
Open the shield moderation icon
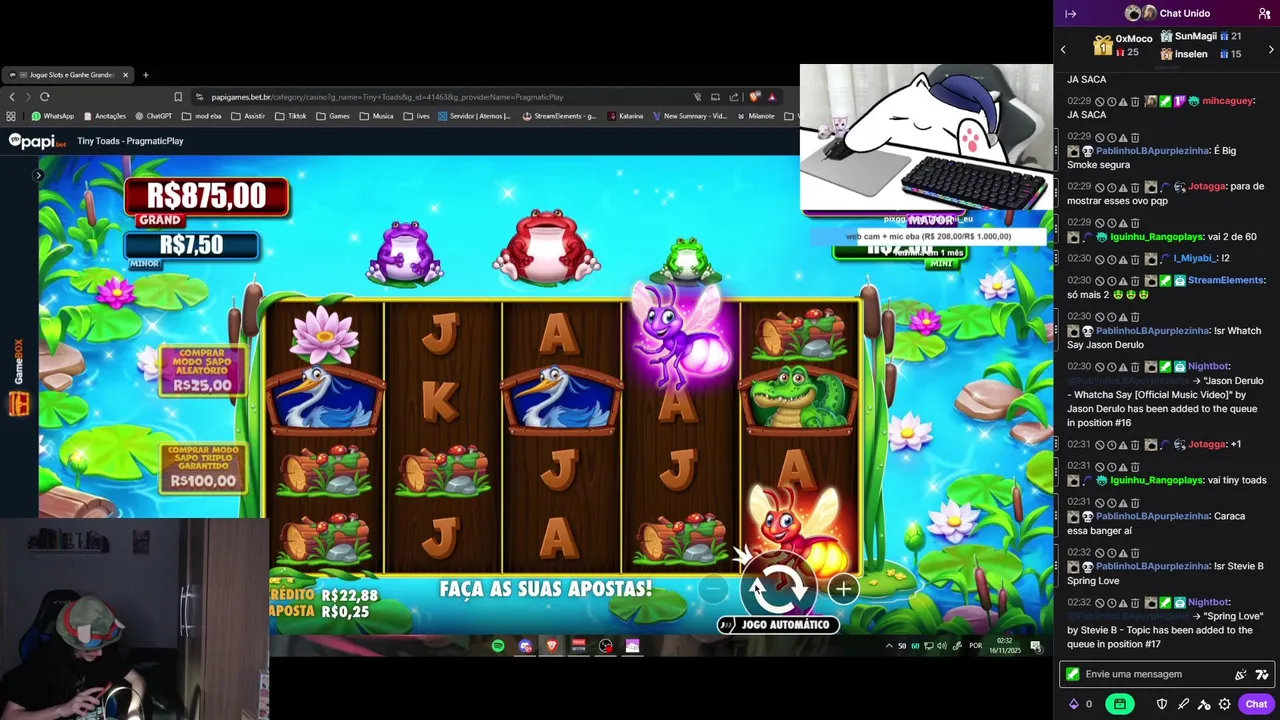point(1161,704)
